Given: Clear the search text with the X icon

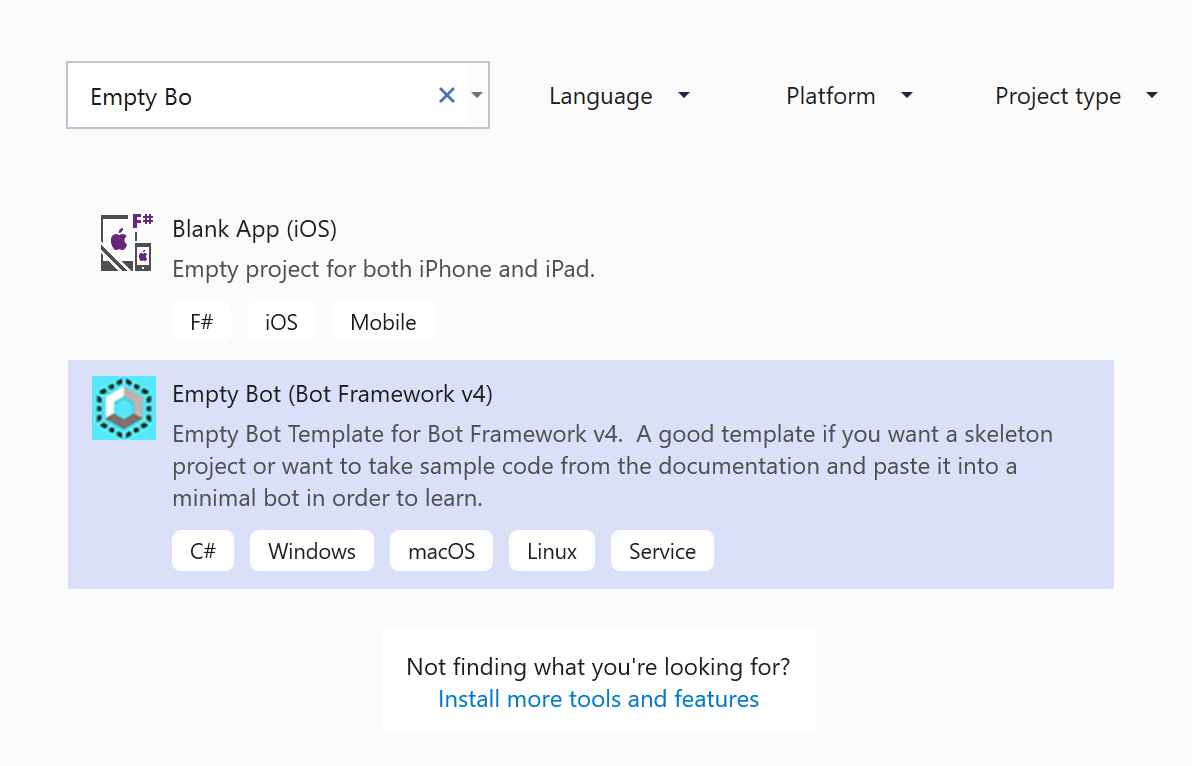Looking at the screenshot, I should tap(447, 95).
